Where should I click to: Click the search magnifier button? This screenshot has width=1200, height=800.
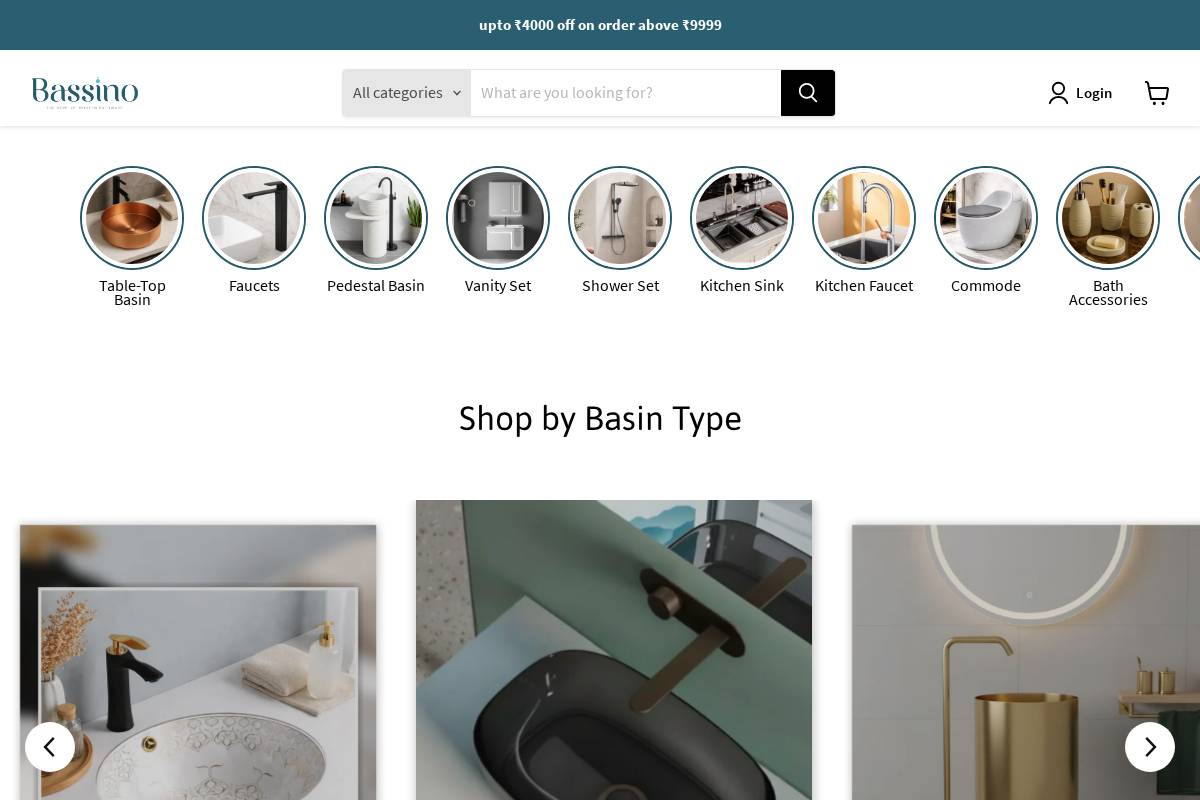coord(808,93)
